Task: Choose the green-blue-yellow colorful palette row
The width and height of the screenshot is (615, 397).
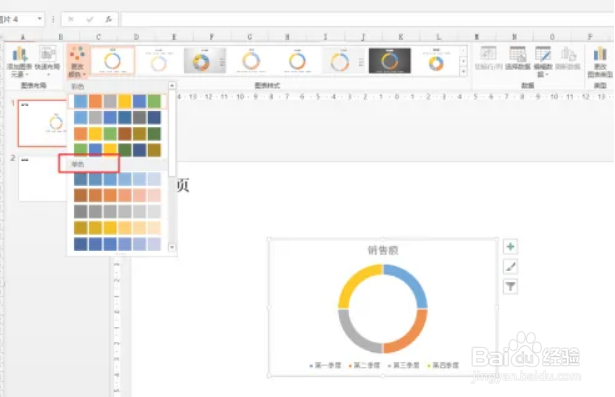Action: tap(117, 150)
